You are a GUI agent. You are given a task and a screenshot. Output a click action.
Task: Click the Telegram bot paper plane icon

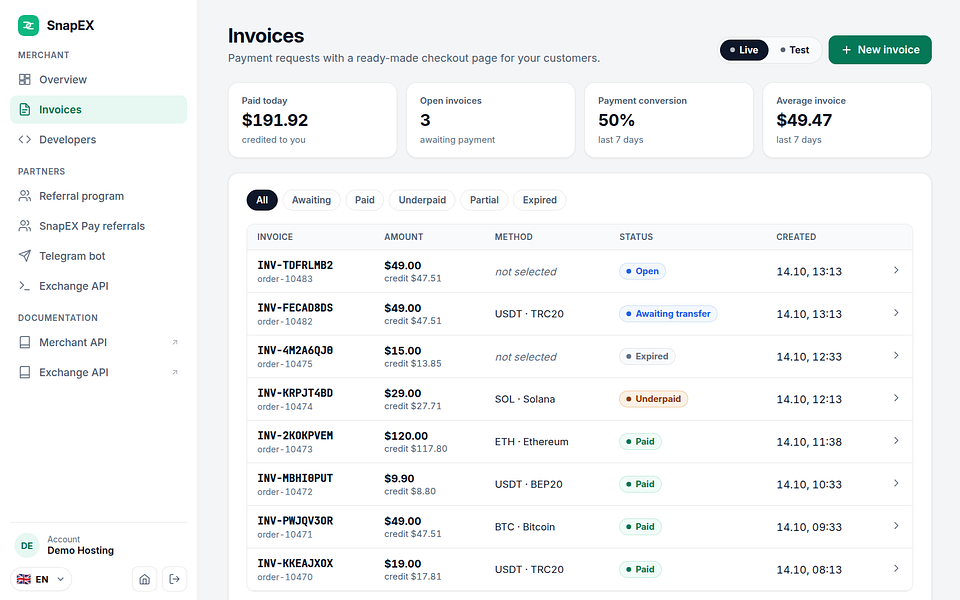24,256
